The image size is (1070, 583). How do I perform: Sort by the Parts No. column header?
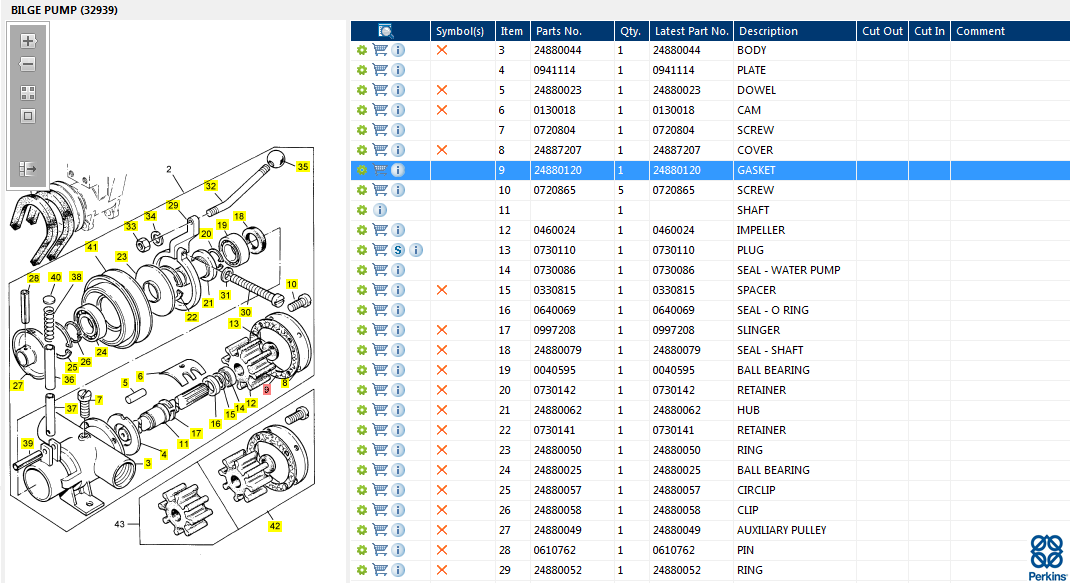(x=559, y=31)
